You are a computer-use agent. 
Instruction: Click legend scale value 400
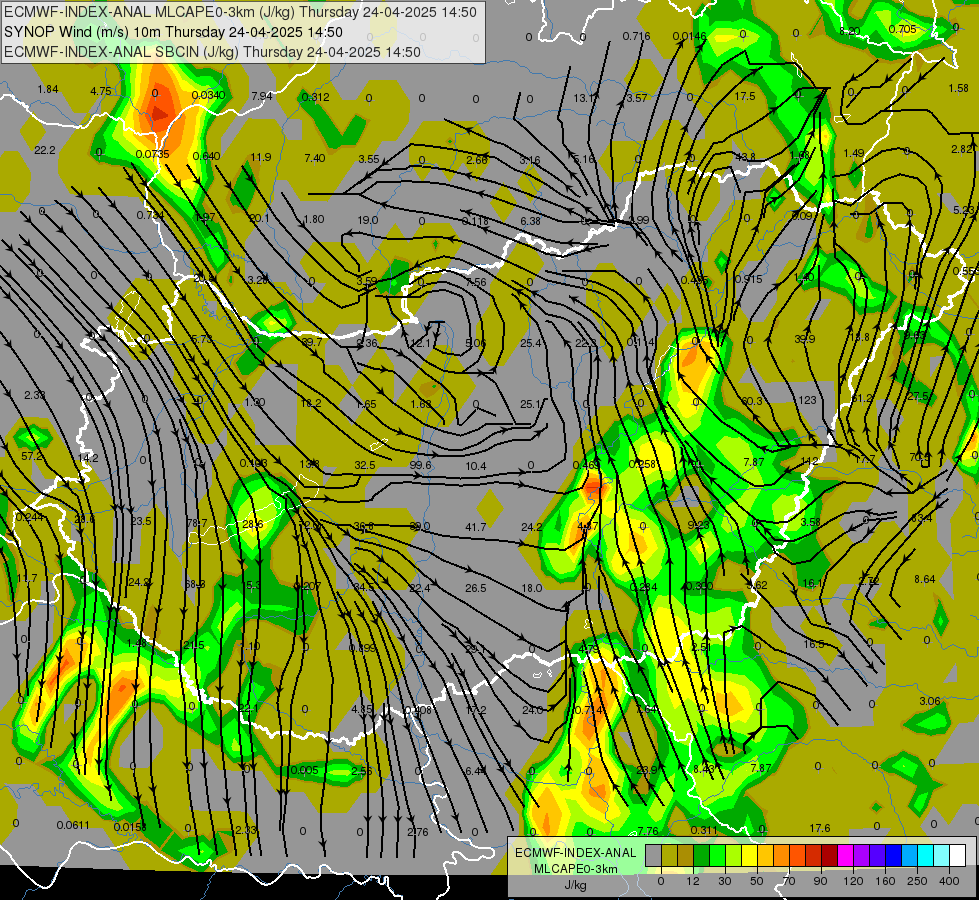[x=949, y=881]
